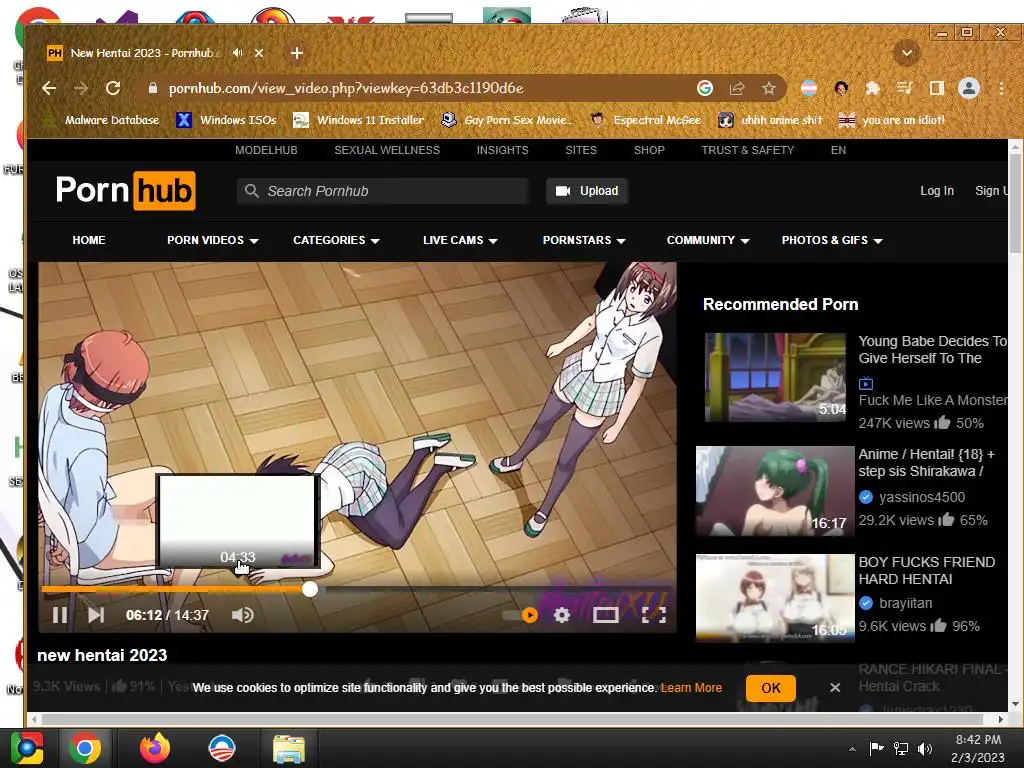Viewport: 1024px width, 768px height.
Task: Open the EN language selector
Action: 839,150
